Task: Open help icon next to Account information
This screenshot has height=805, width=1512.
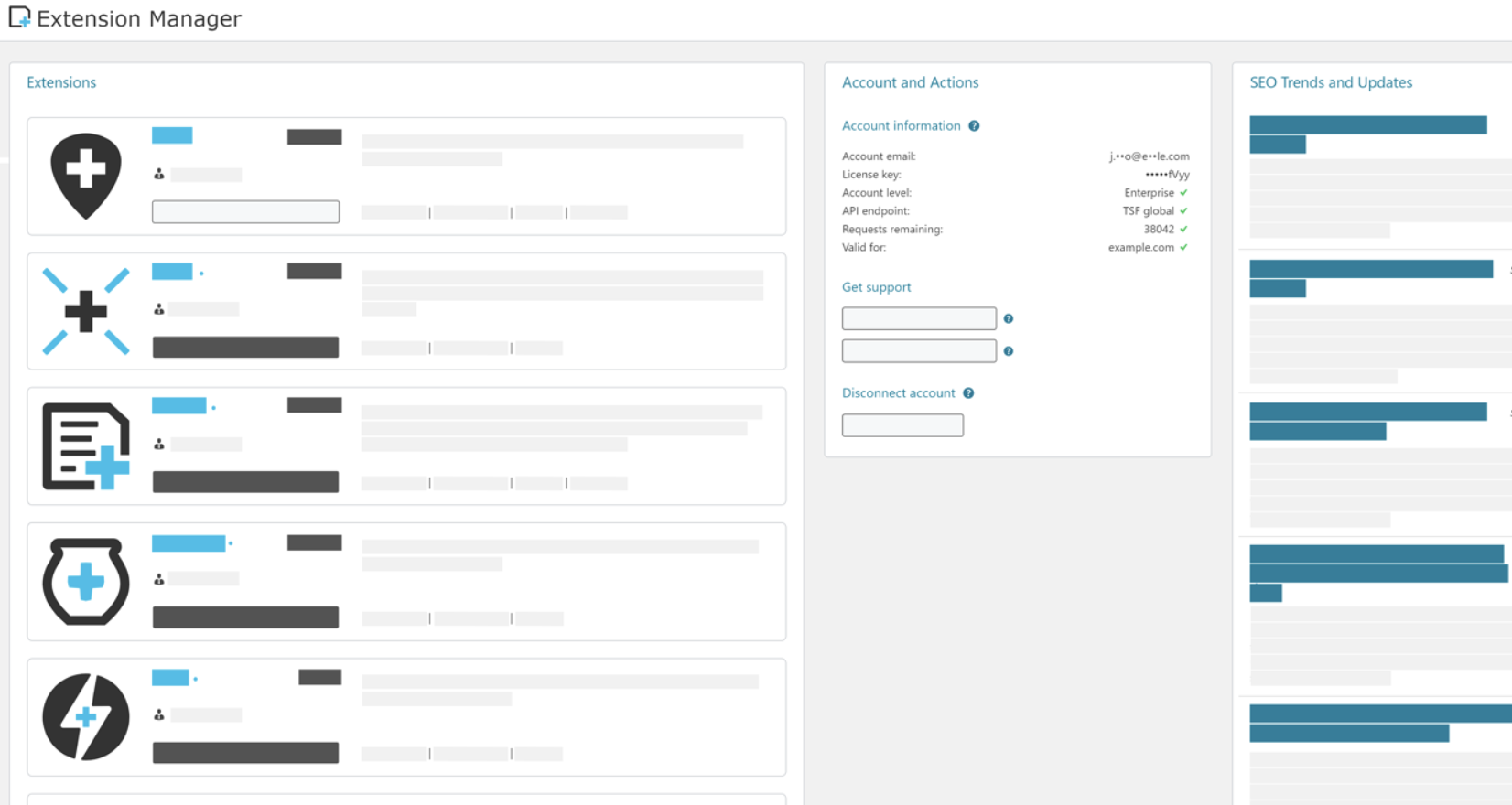Action: 974,126
